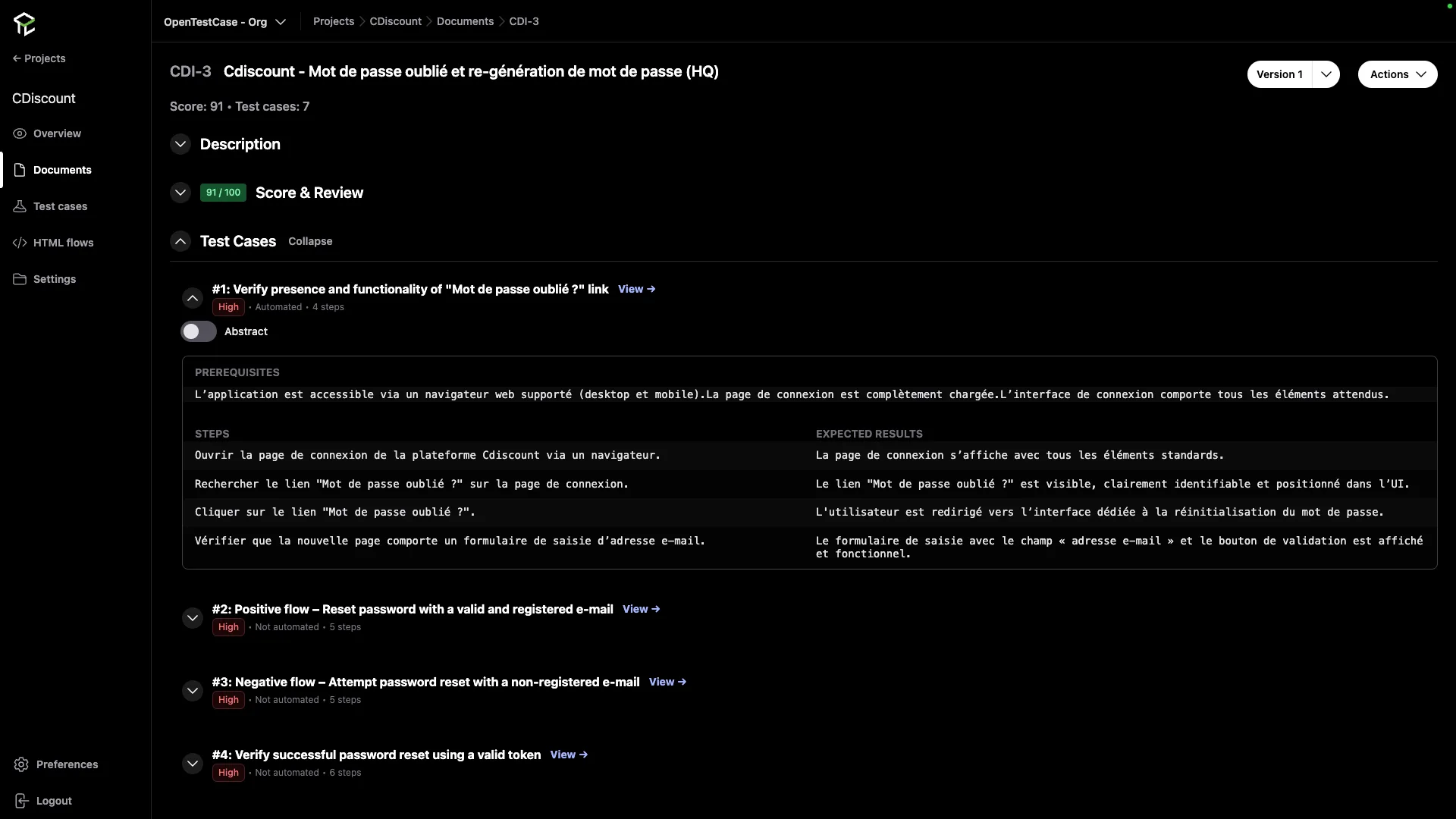Open the version chevron dropdown next to Version 1
Viewport: 1456px width, 819px height.
pyautogui.click(x=1326, y=74)
